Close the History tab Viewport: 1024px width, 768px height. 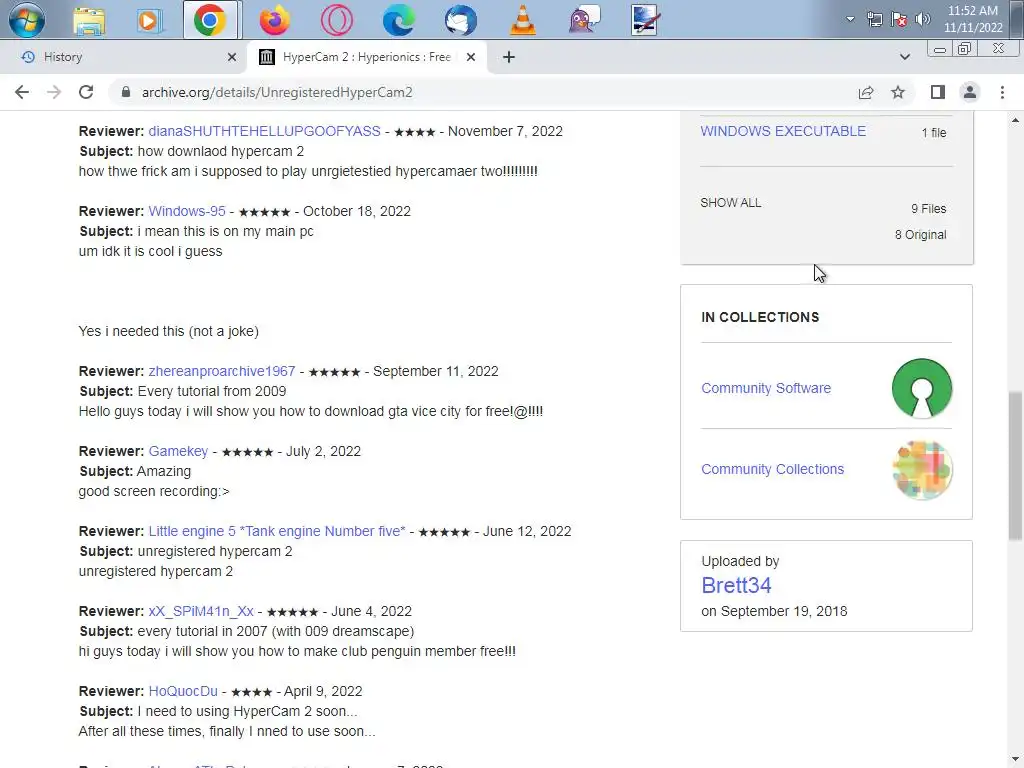(232, 57)
